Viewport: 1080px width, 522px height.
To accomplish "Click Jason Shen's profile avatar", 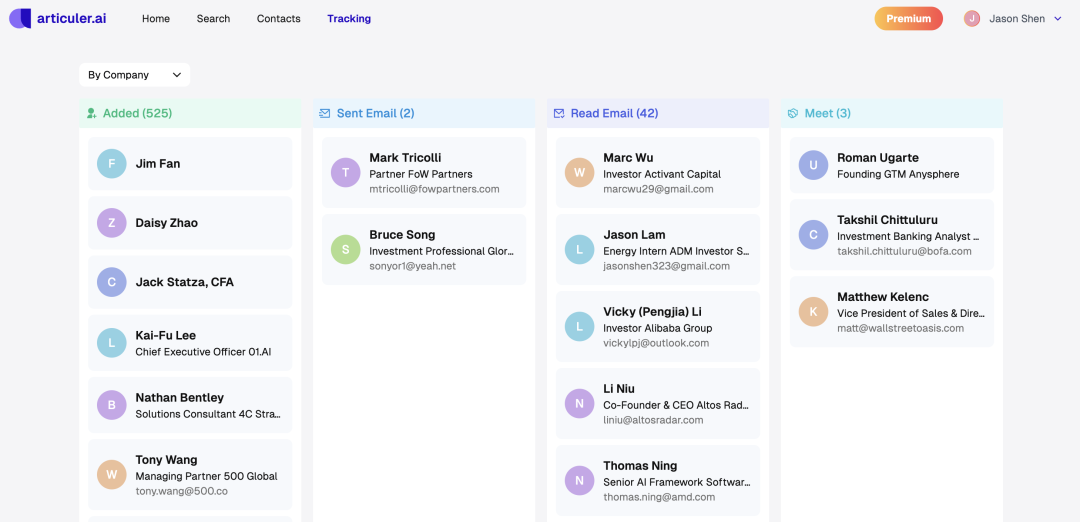I will click(x=972, y=18).
